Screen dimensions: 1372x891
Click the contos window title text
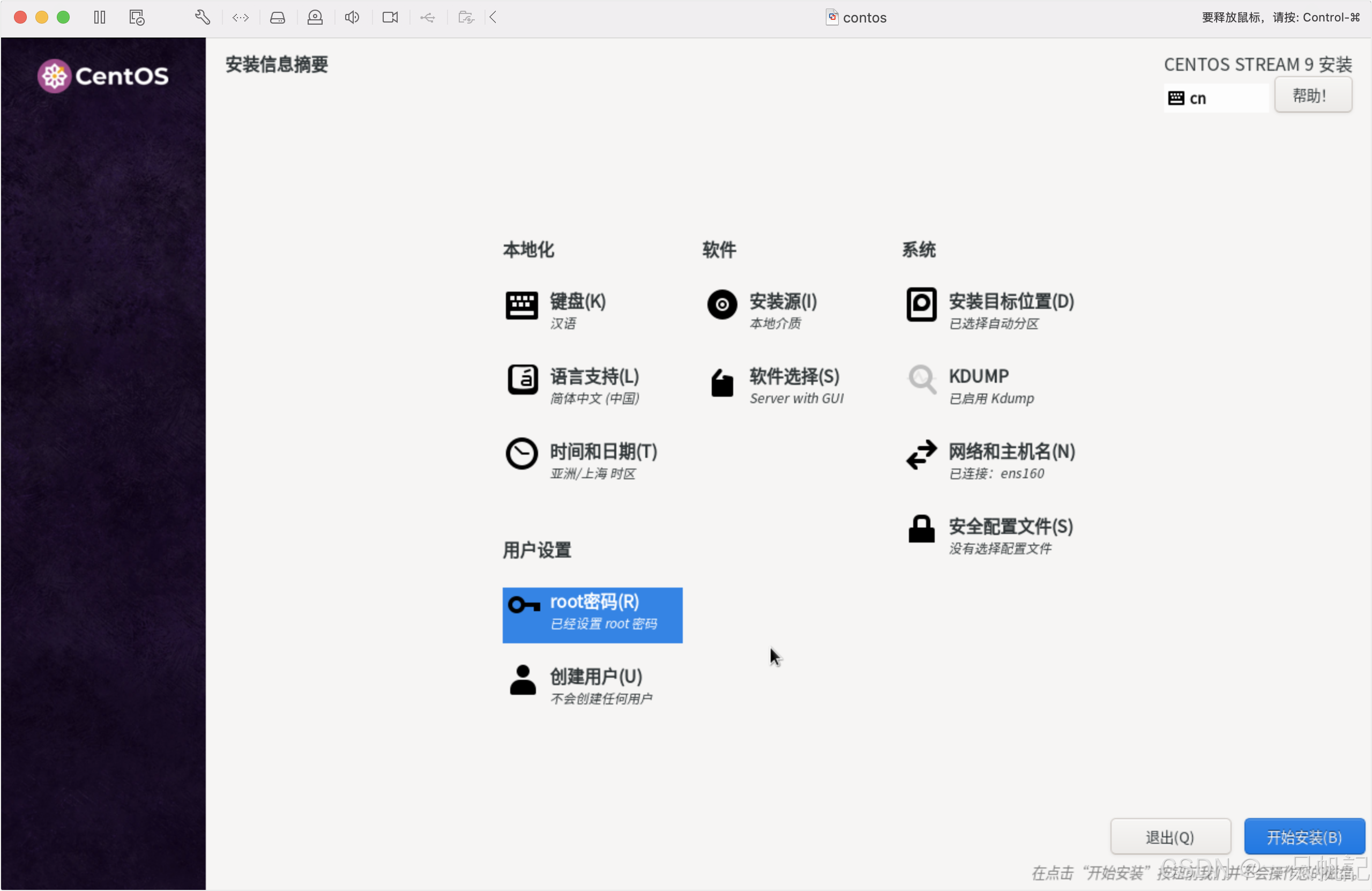(864, 17)
